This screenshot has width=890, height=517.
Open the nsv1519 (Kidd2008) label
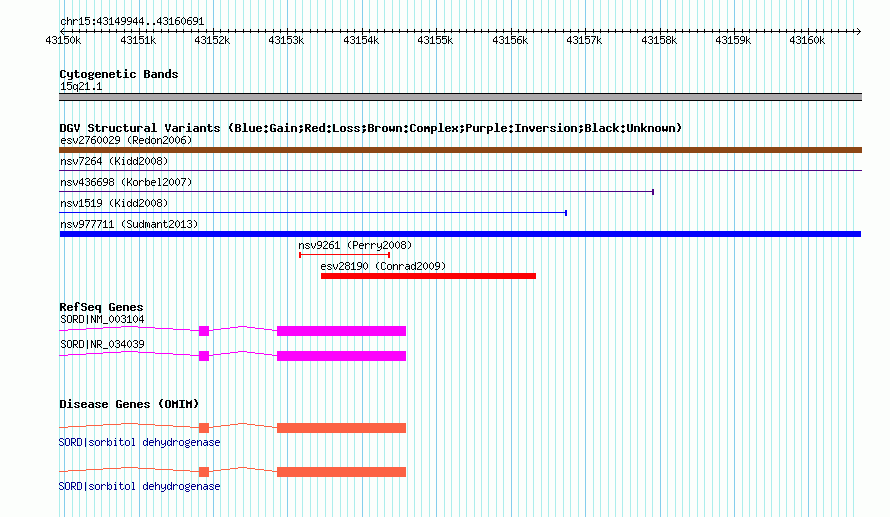click(x=114, y=203)
